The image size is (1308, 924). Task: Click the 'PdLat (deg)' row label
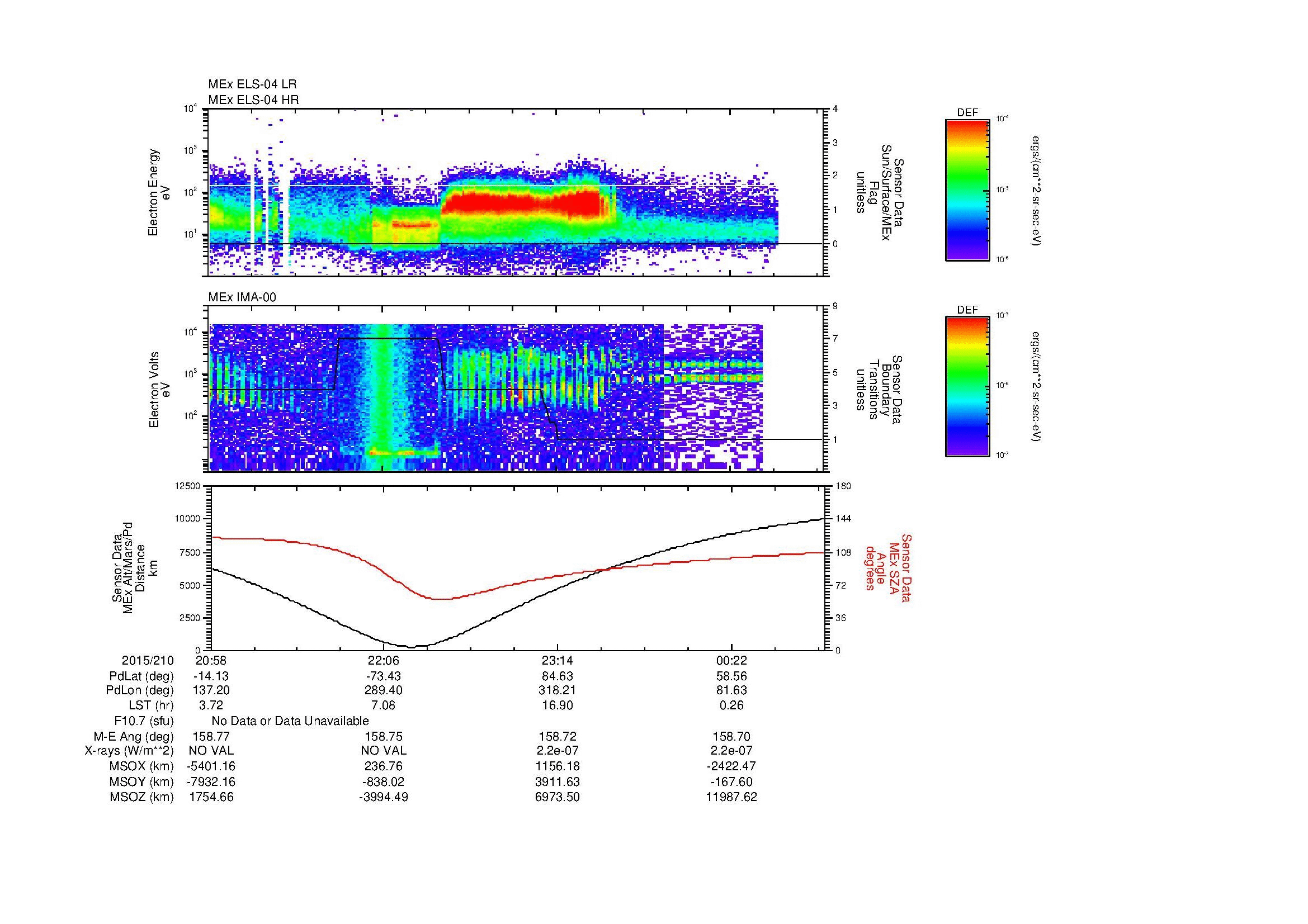coord(141,676)
